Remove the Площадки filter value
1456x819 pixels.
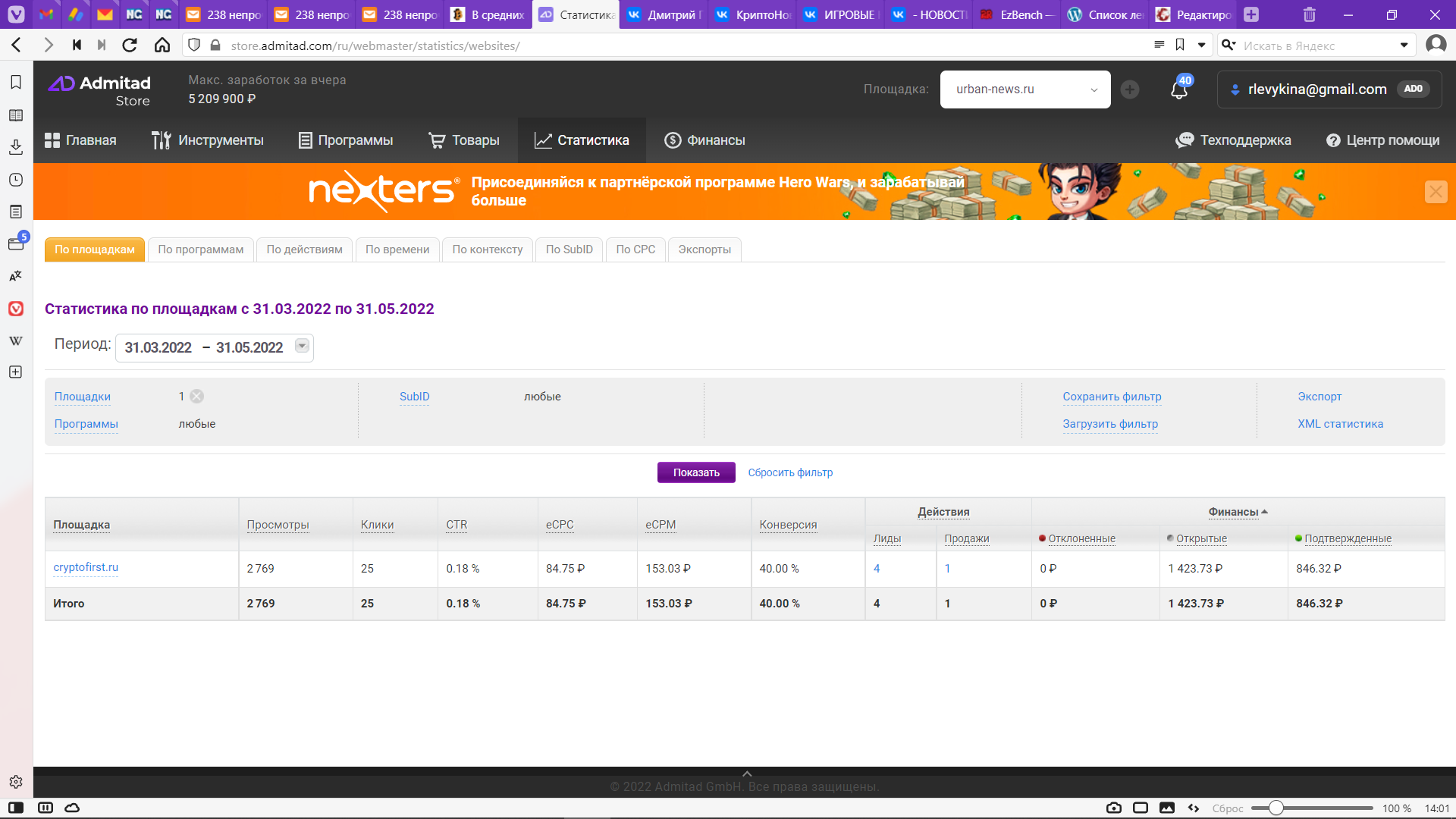click(x=196, y=397)
